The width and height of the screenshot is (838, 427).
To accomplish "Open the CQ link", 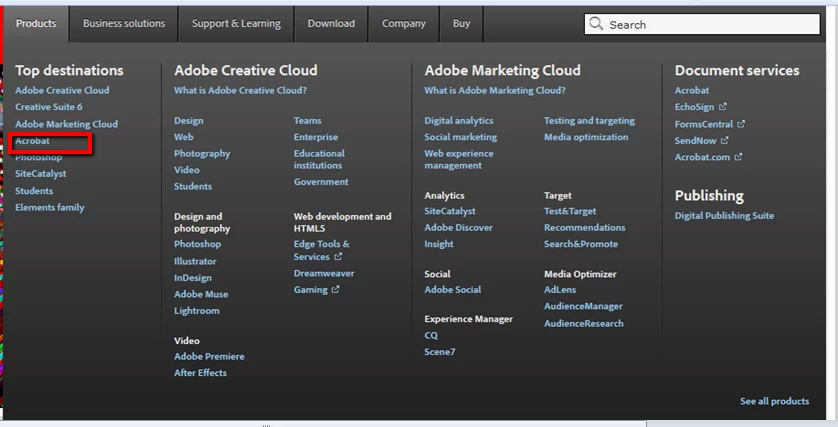I will coord(431,336).
